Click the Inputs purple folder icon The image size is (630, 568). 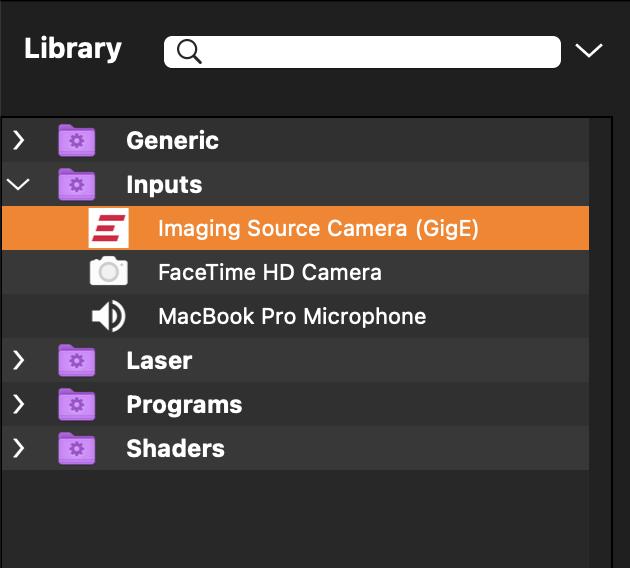76,184
